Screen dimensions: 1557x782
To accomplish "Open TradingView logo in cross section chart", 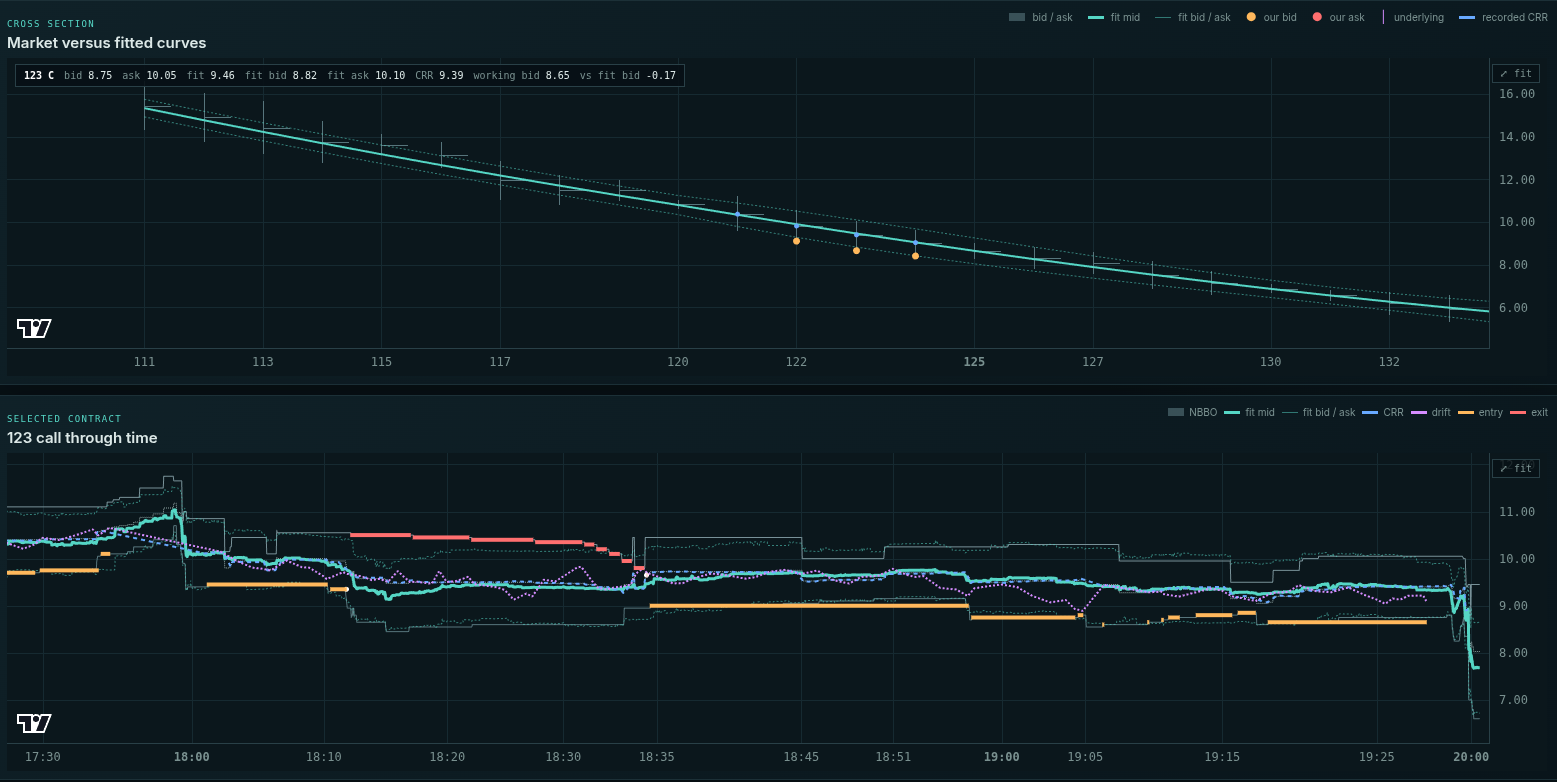I will 34,328.
